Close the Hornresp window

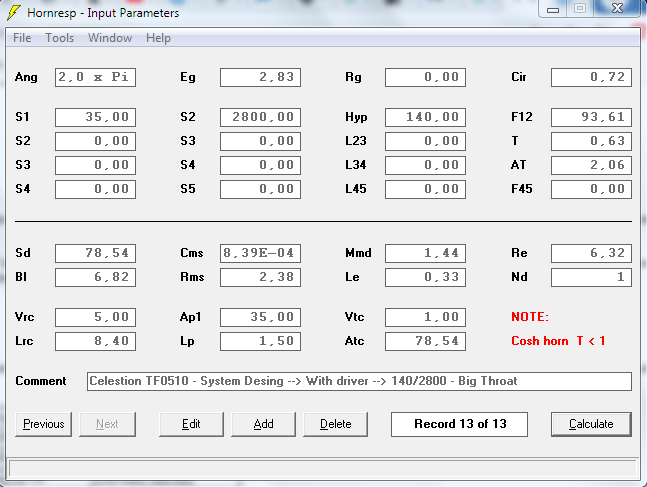617,8
